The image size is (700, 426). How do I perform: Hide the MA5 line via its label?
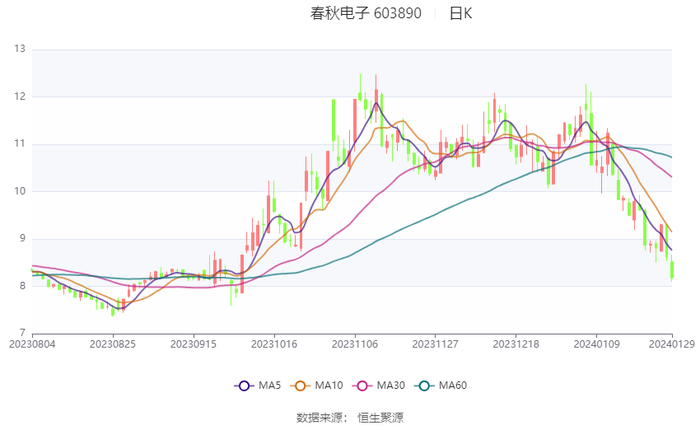(x=270, y=385)
